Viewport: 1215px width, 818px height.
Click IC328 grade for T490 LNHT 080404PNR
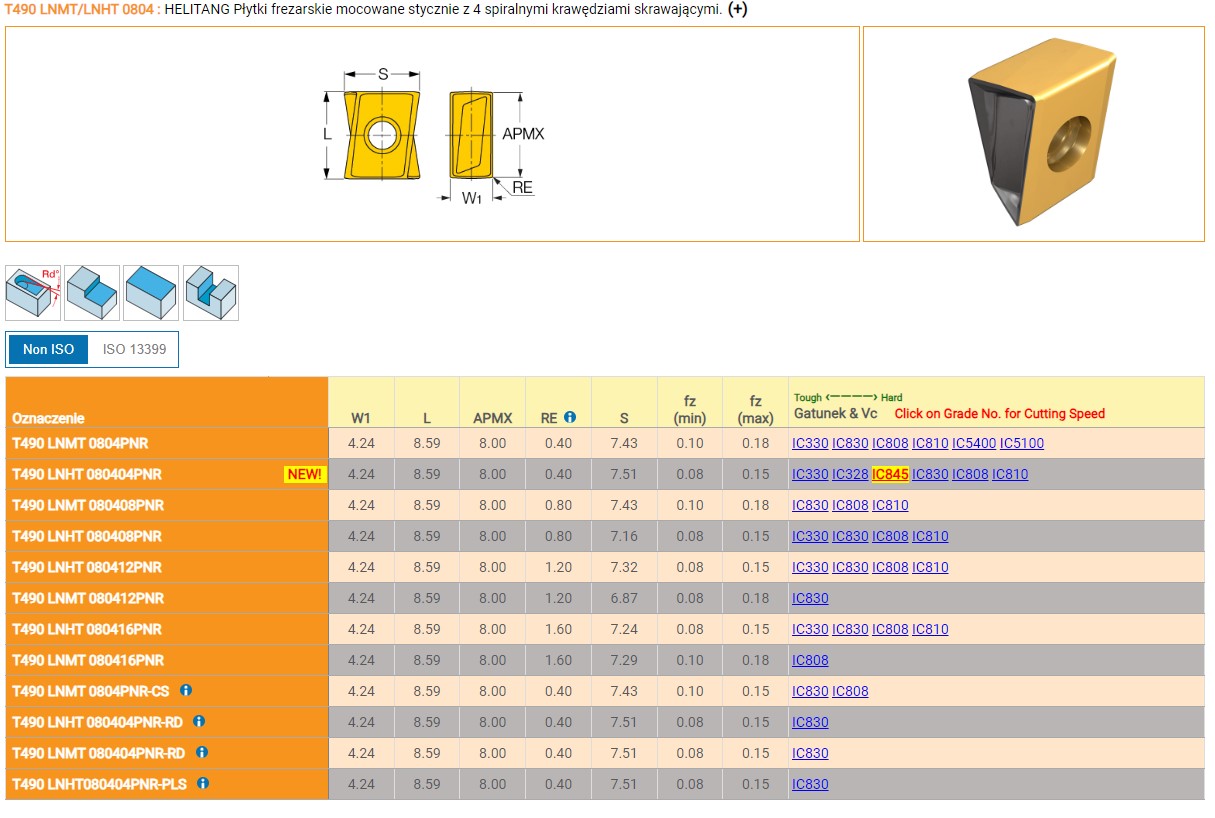pyautogui.click(x=850, y=474)
